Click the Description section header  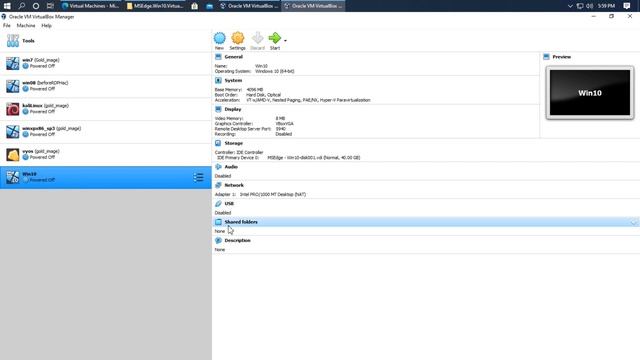click(238, 240)
